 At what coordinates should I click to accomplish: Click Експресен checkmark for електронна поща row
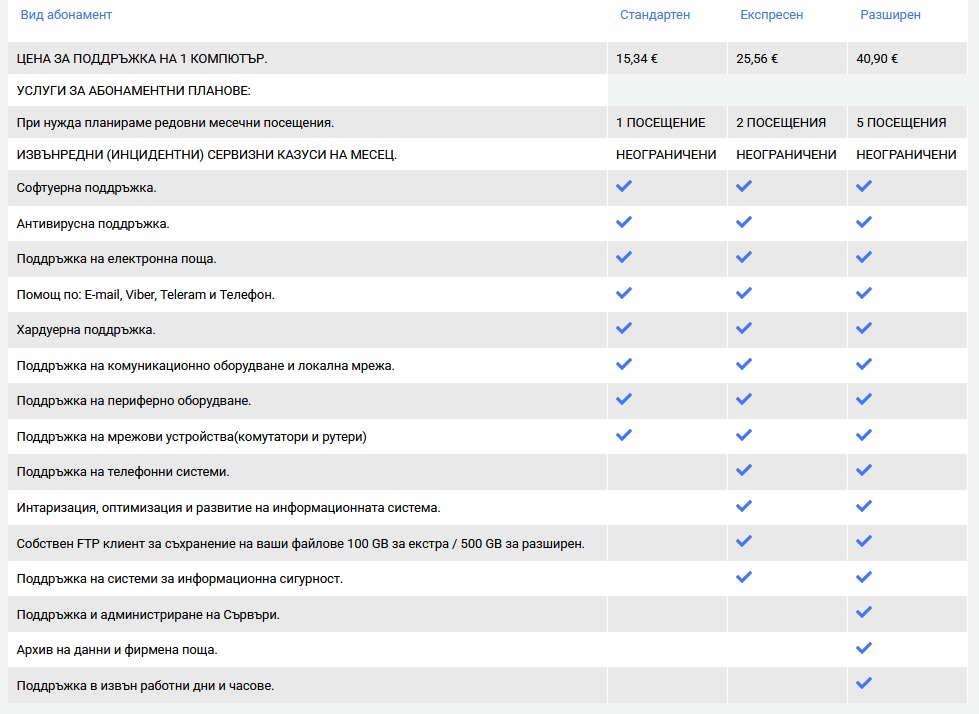(x=744, y=257)
